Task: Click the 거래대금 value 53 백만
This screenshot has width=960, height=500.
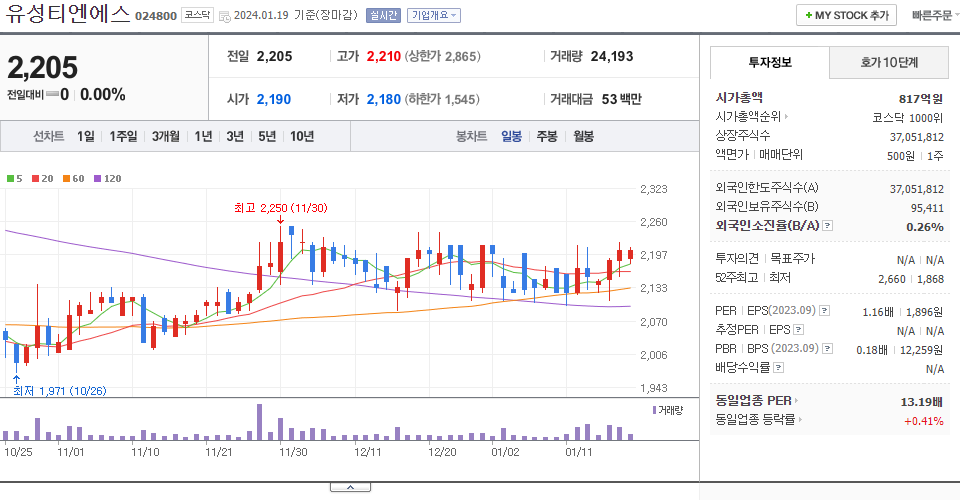Action: 621,99
